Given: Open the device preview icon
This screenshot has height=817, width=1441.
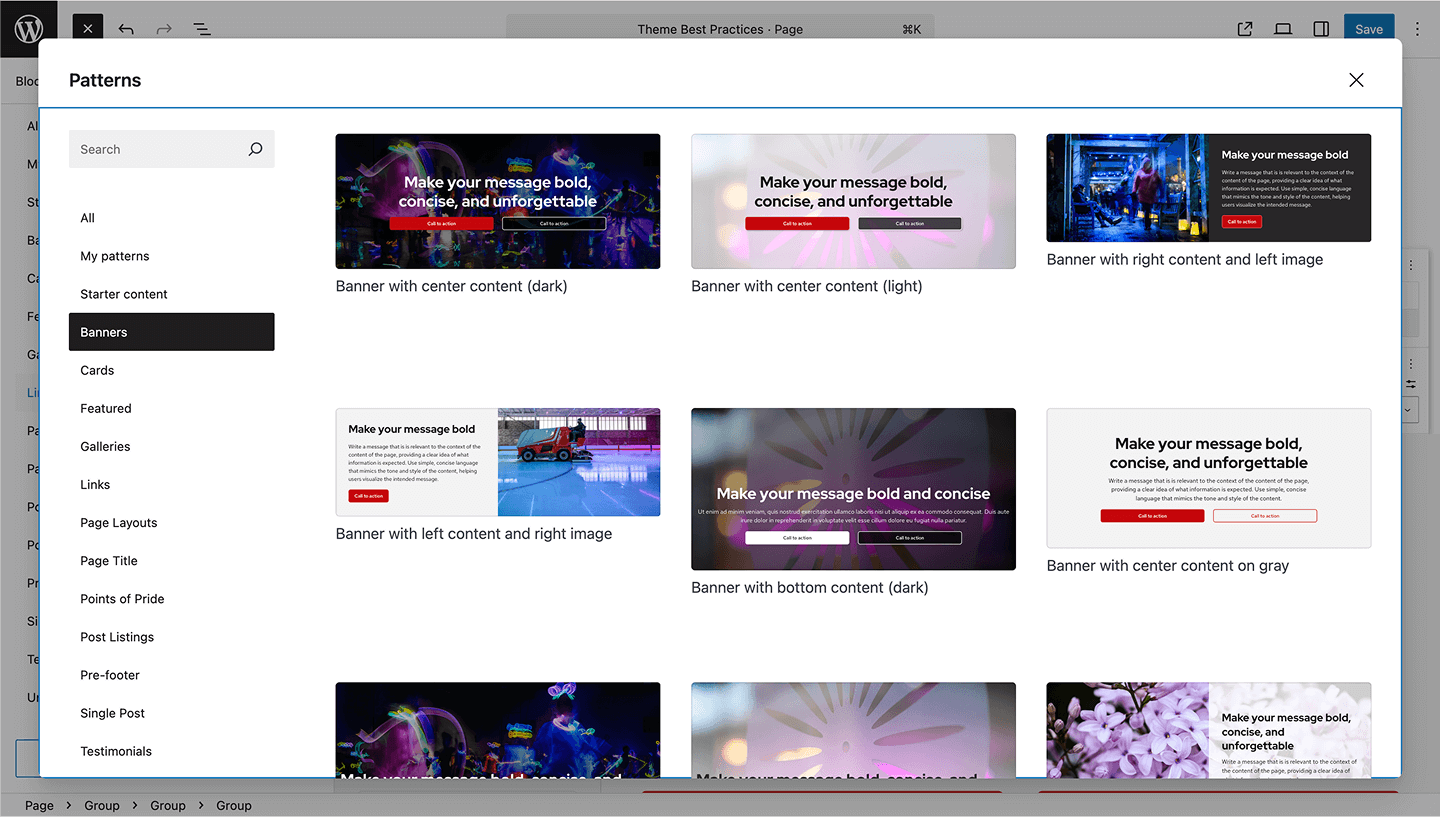Looking at the screenshot, I should (1283, 29).
